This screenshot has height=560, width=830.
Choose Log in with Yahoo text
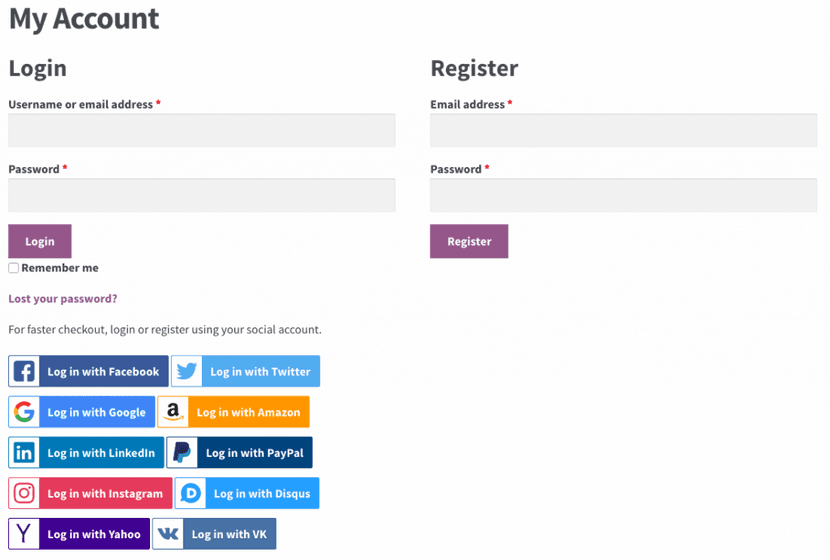pos(94,534)
